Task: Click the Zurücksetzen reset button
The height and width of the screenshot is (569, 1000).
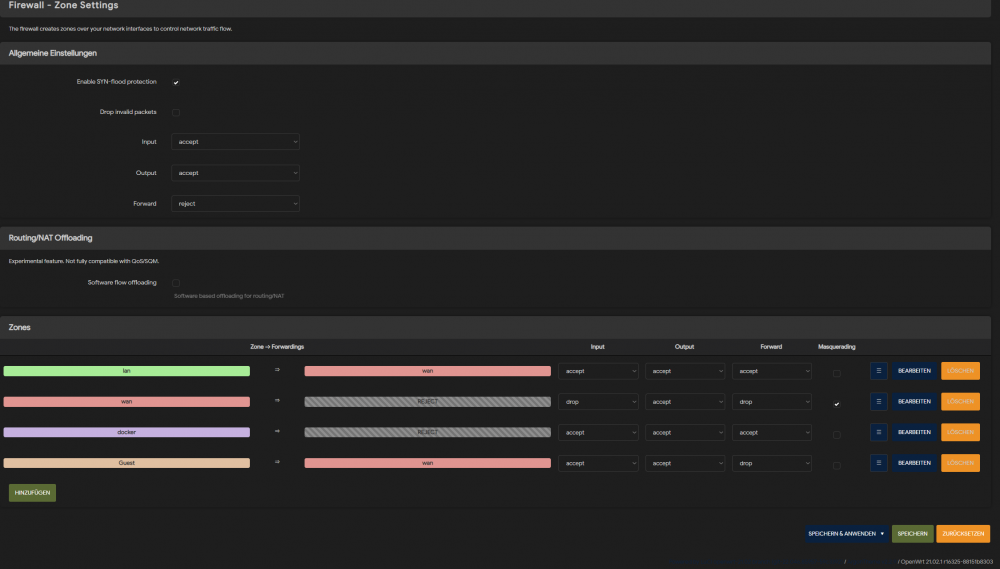Action: 962,533
